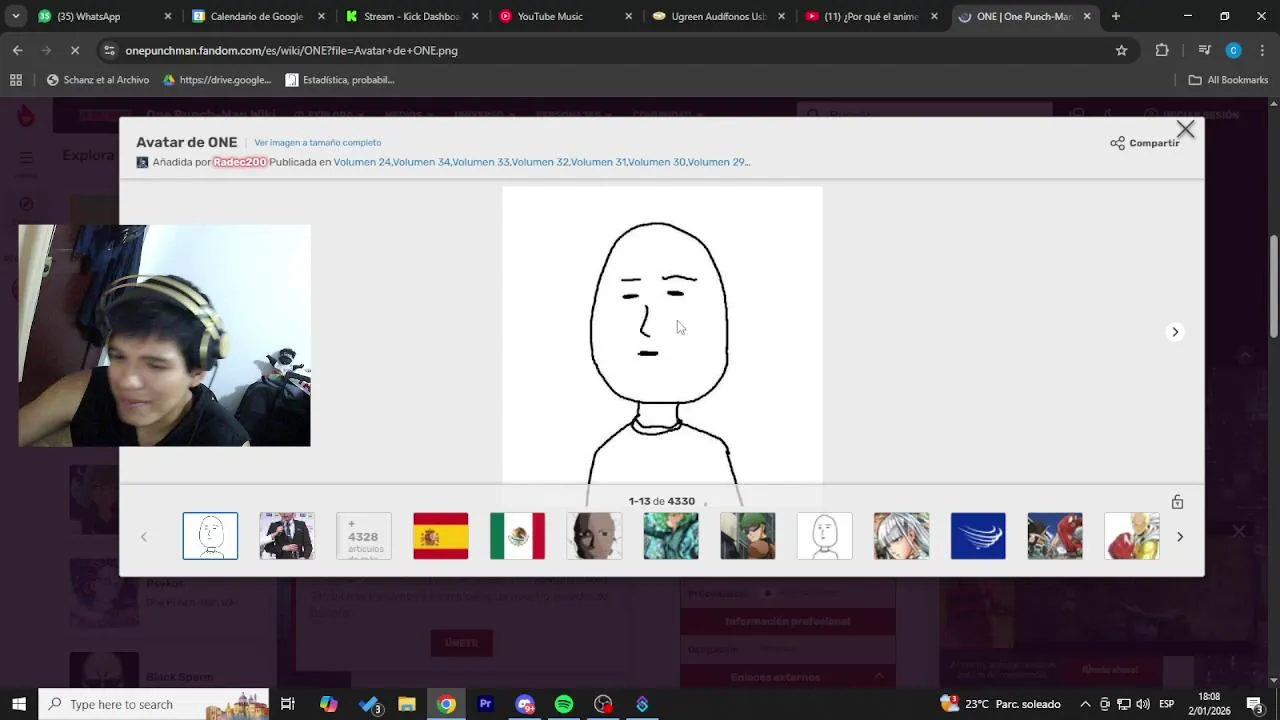Screen dimensions: 1280x720
Task: Show hidden system tray icons
Action: point(1085,704)
